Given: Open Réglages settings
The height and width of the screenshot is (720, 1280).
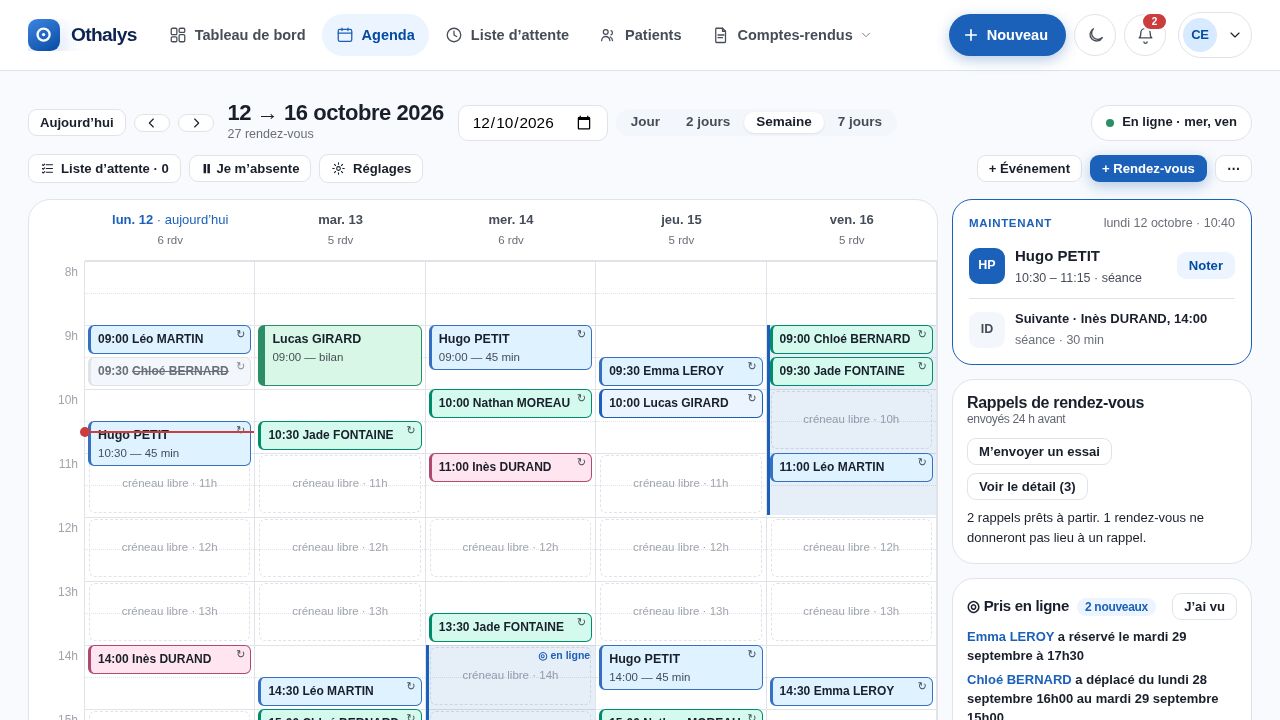Looking at the screenshot, I should [x=371, y=168].
